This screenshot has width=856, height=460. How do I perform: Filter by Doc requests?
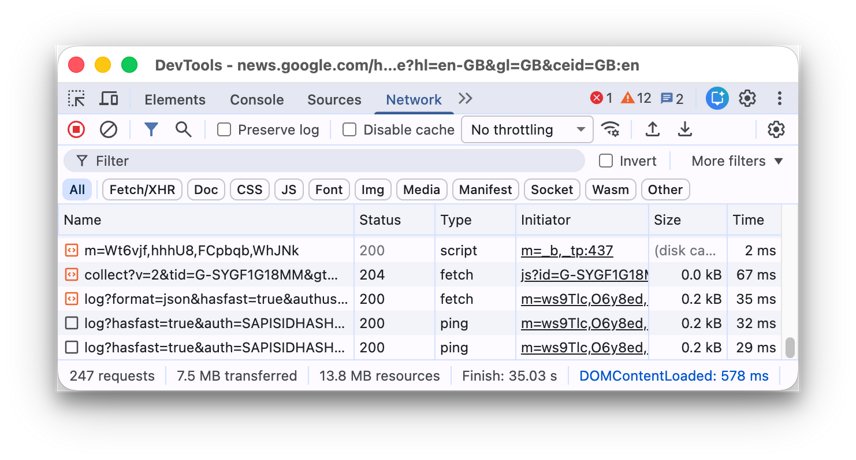point(206,189)
